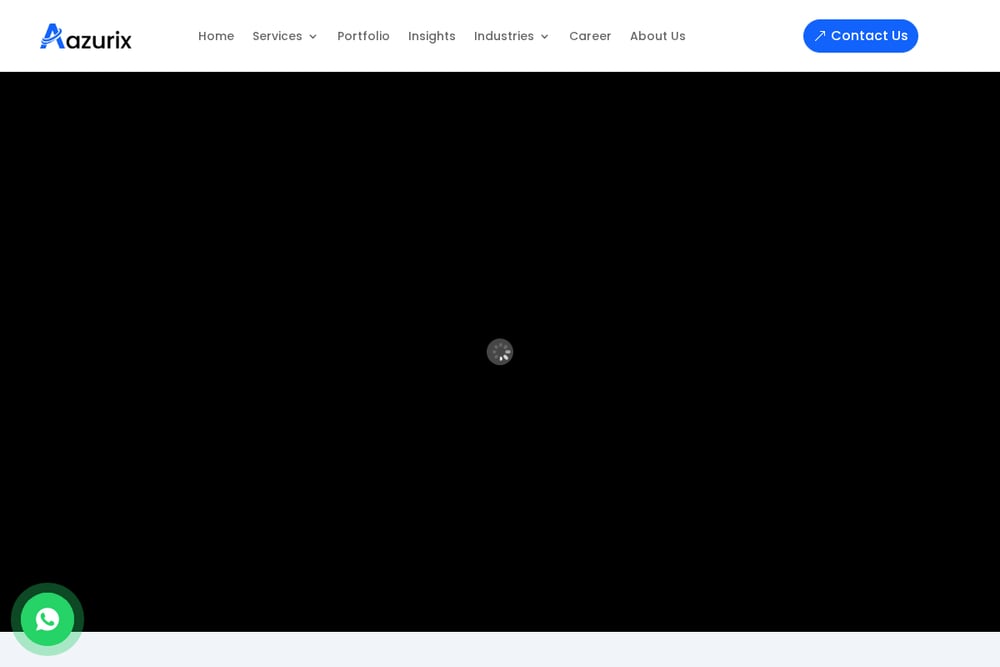Go to the Home page link
This screenshot has width=1000, height=667.
[216, 36]
